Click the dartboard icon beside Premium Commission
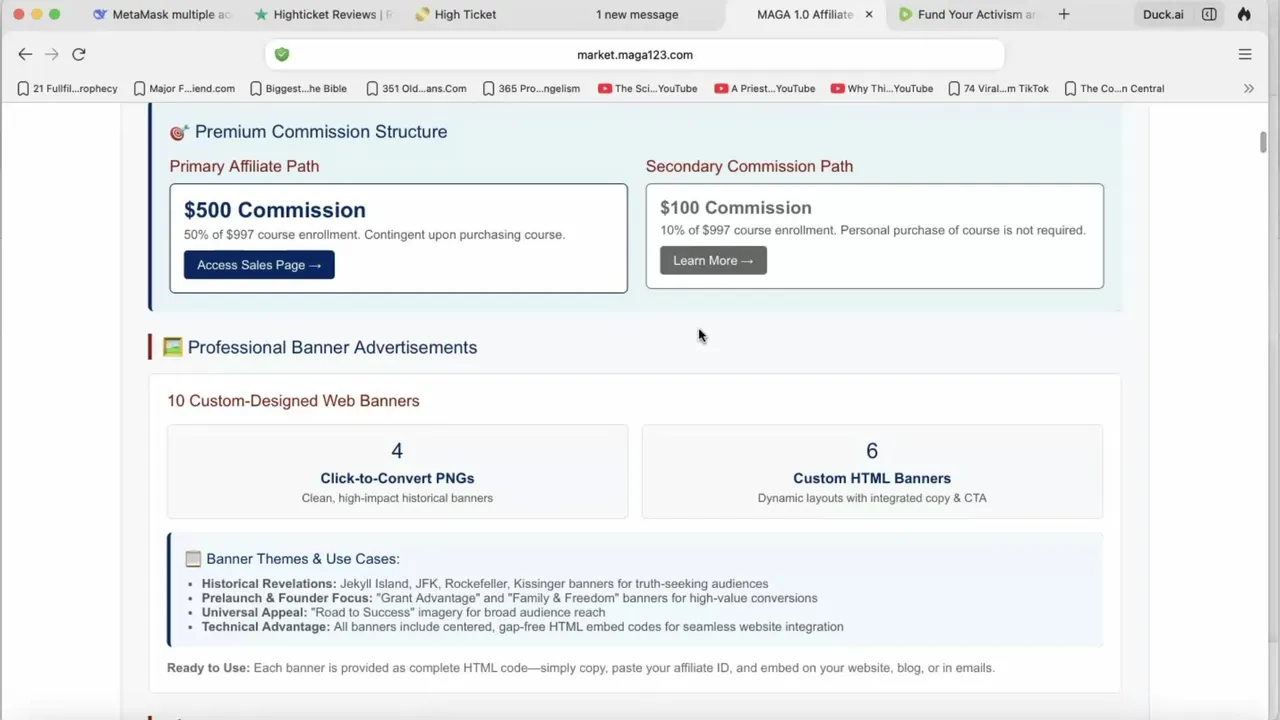1280x720 pixels. pos(179,132)
